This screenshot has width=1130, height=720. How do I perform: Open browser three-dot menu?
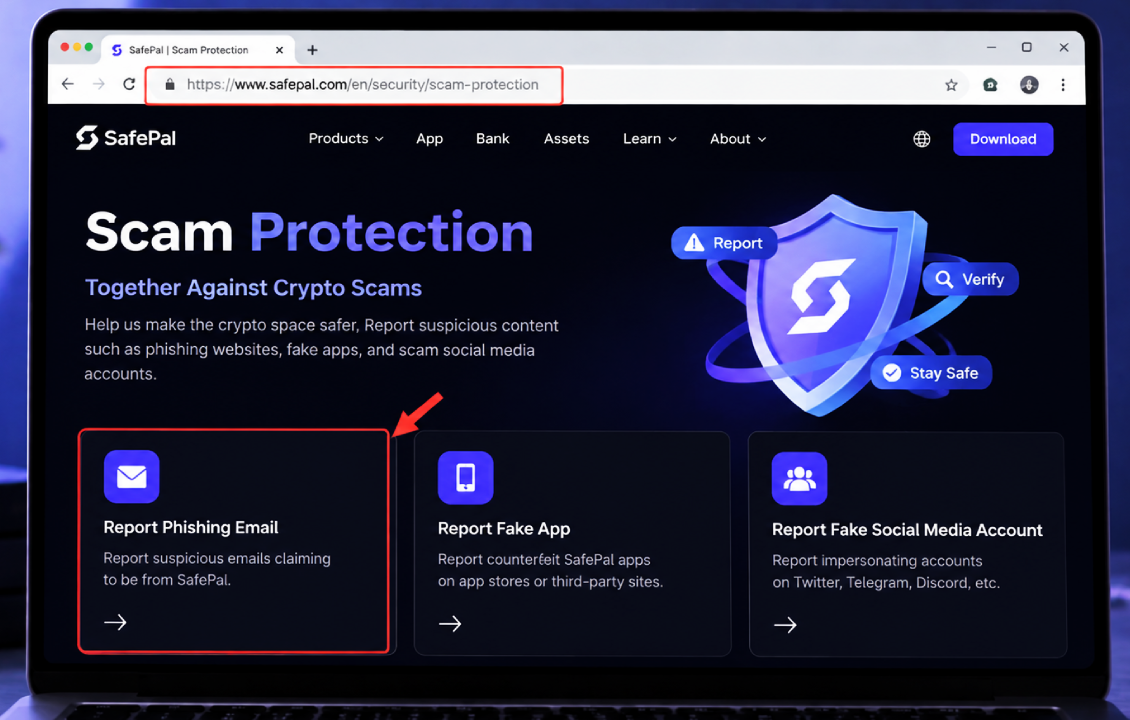[1063, 85]
